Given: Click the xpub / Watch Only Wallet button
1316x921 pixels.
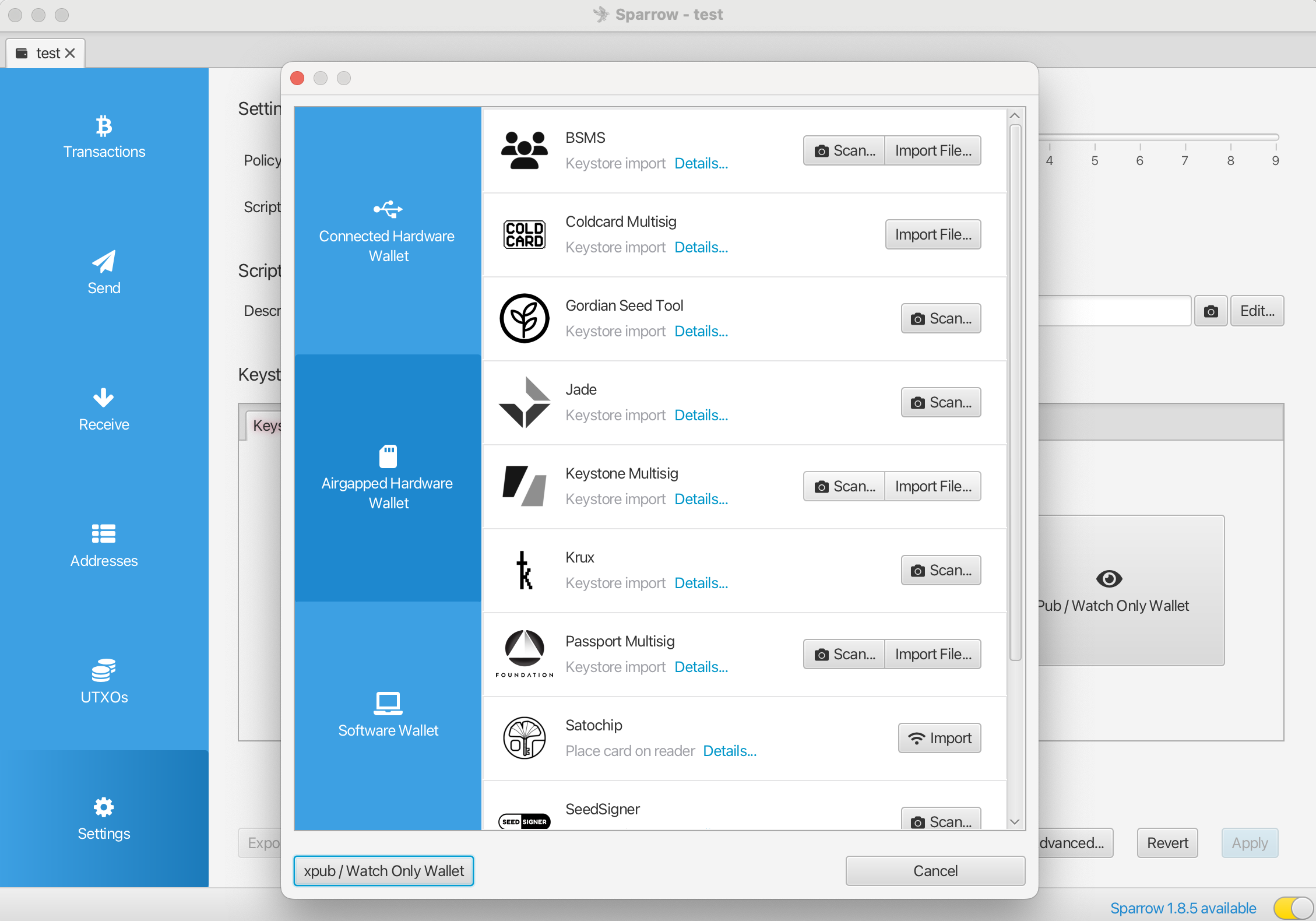Looking at the screenshot, I should point(383,871).
